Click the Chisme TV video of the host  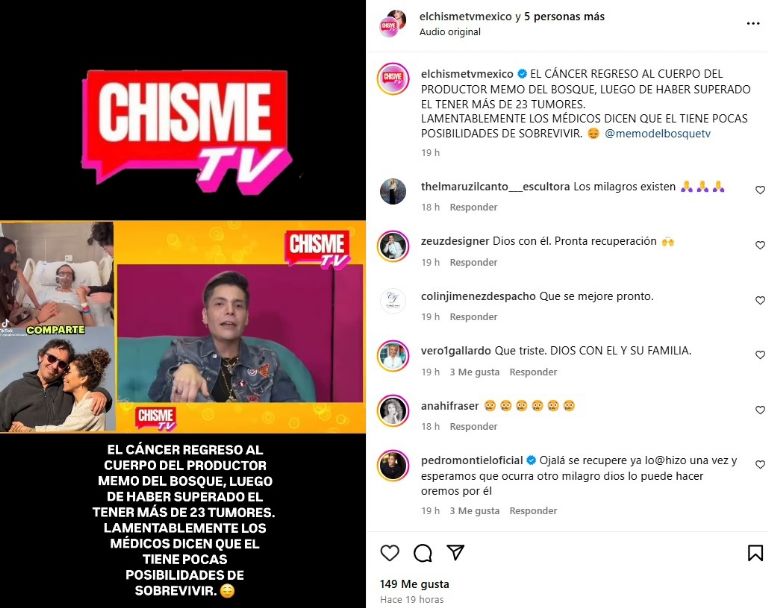pos(240,333)
